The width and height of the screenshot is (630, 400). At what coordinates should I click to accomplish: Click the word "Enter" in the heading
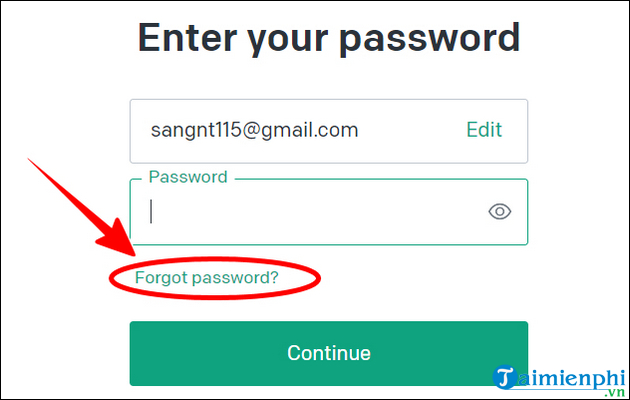click(x=186, y=37)
